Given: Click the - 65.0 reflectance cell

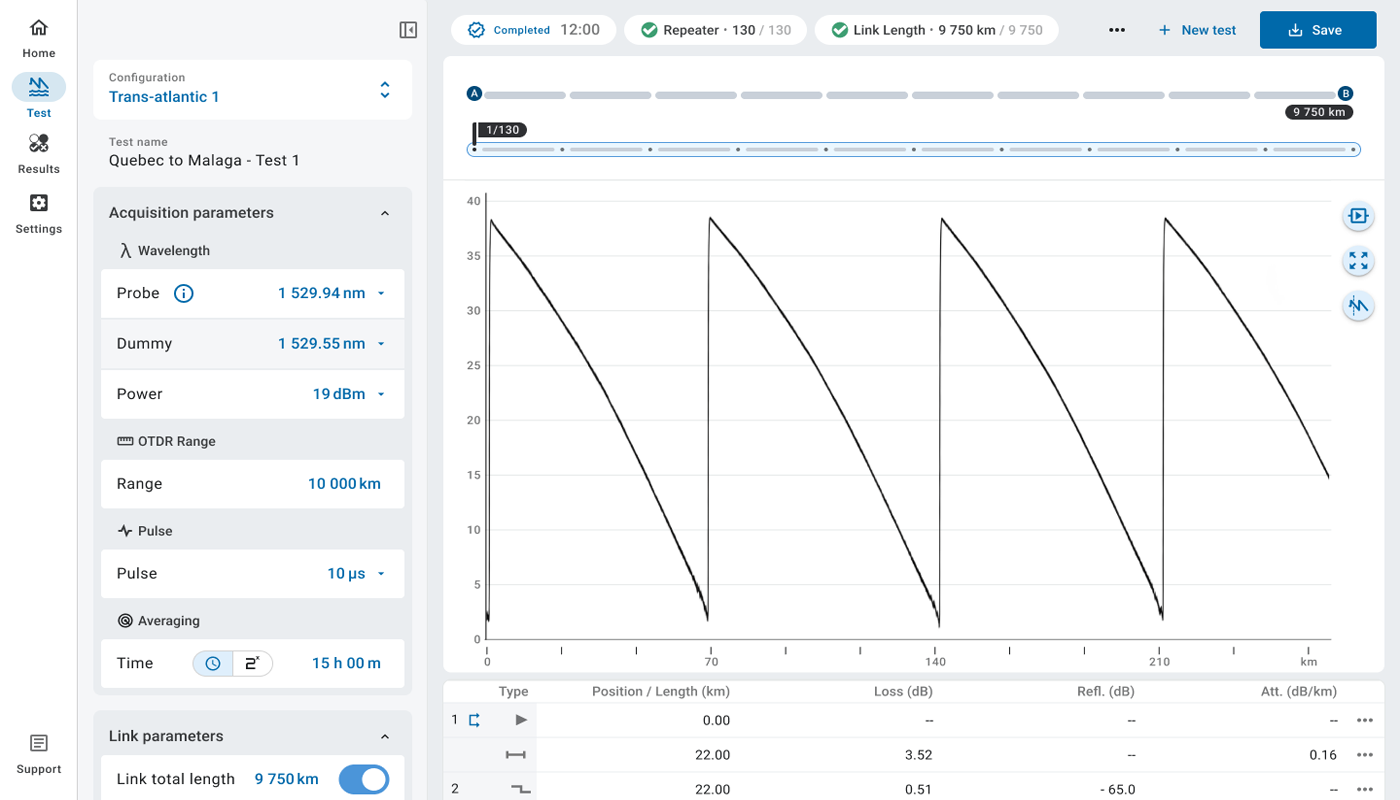Looking at the screenshot, I should tap(1117, 789).
